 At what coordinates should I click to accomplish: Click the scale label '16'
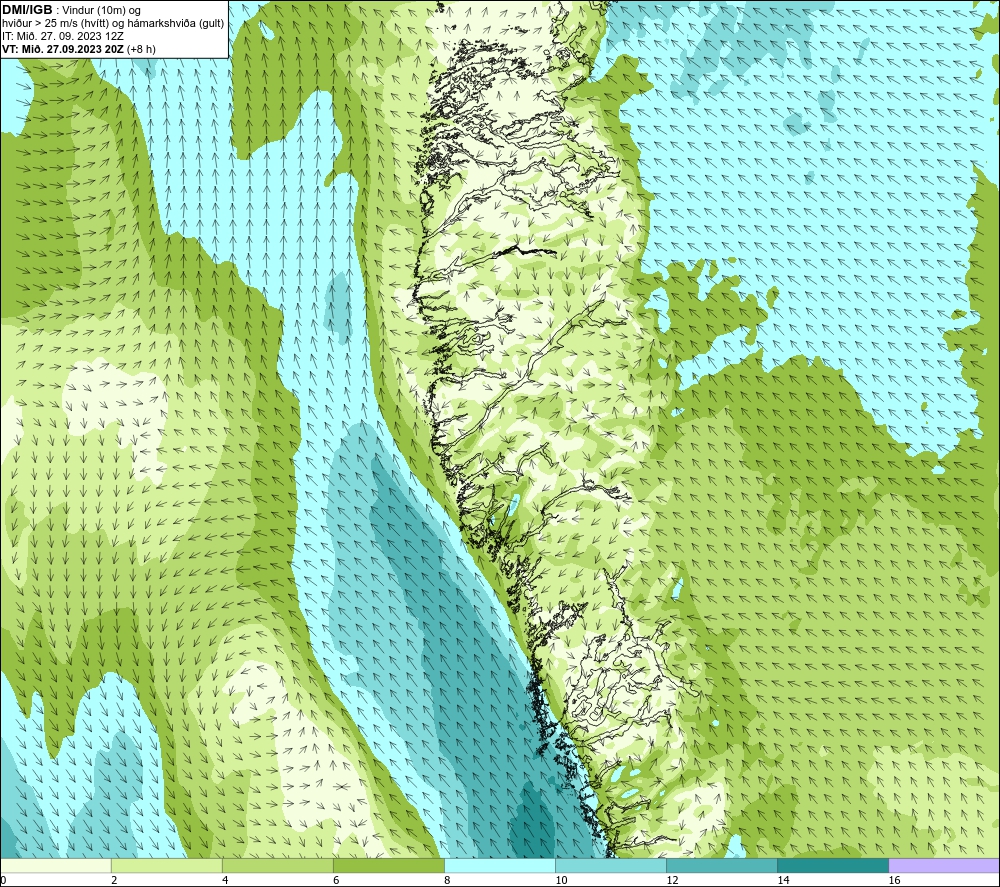(x=894, y=880)
